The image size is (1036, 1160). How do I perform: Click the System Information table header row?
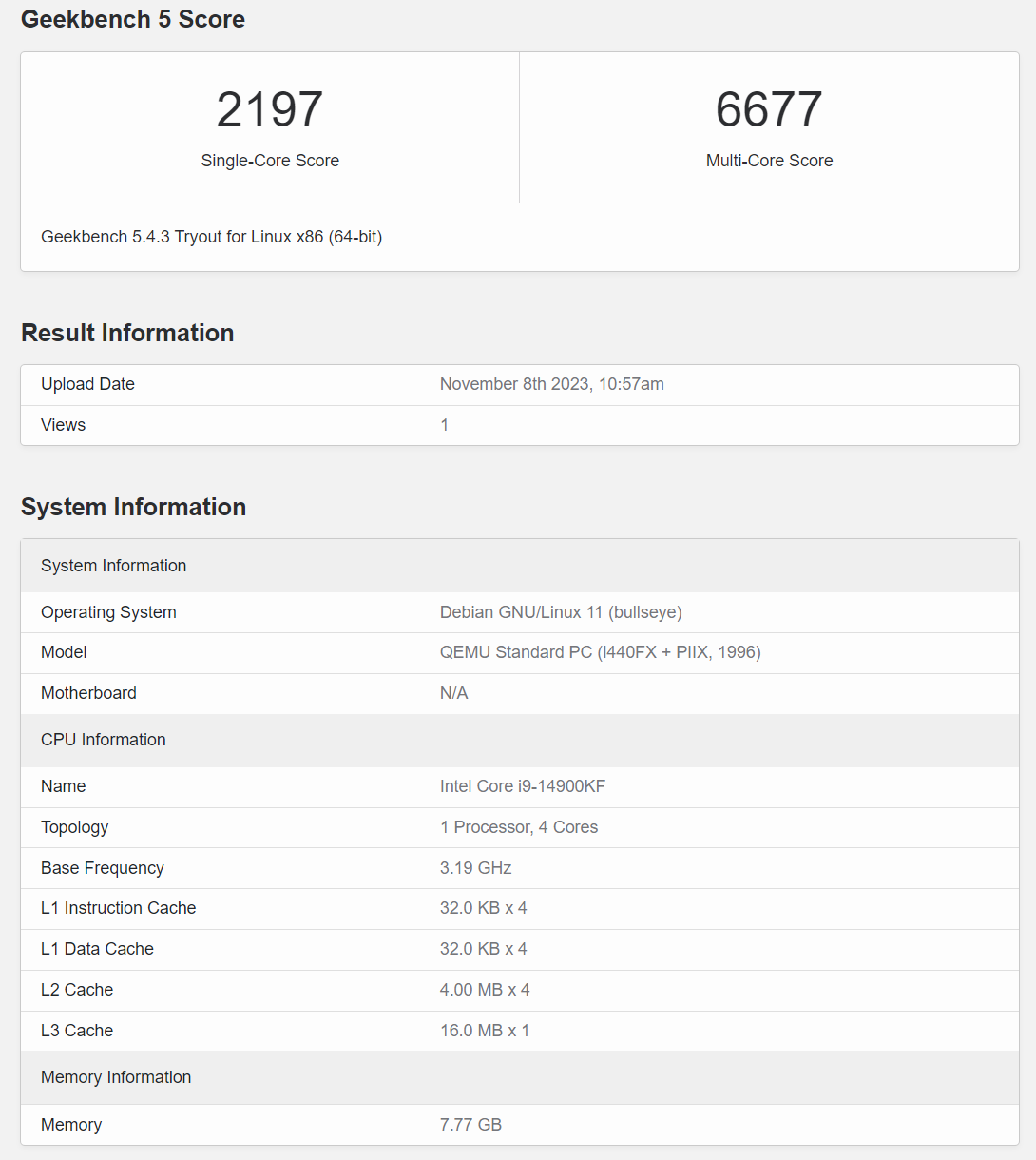coord(520,566)
